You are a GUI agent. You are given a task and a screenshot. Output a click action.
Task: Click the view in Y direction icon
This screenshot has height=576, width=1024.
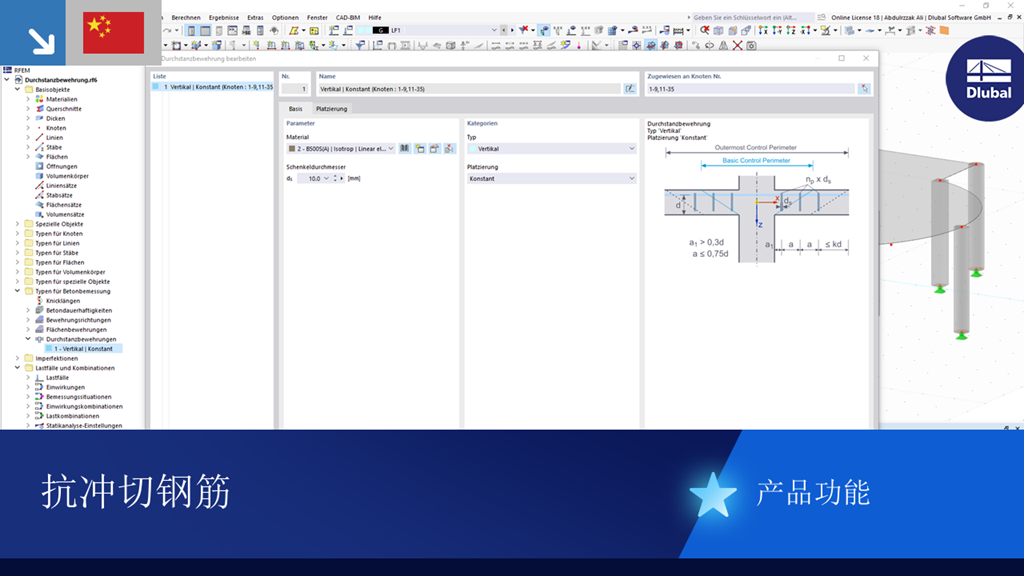pos(777,30)
